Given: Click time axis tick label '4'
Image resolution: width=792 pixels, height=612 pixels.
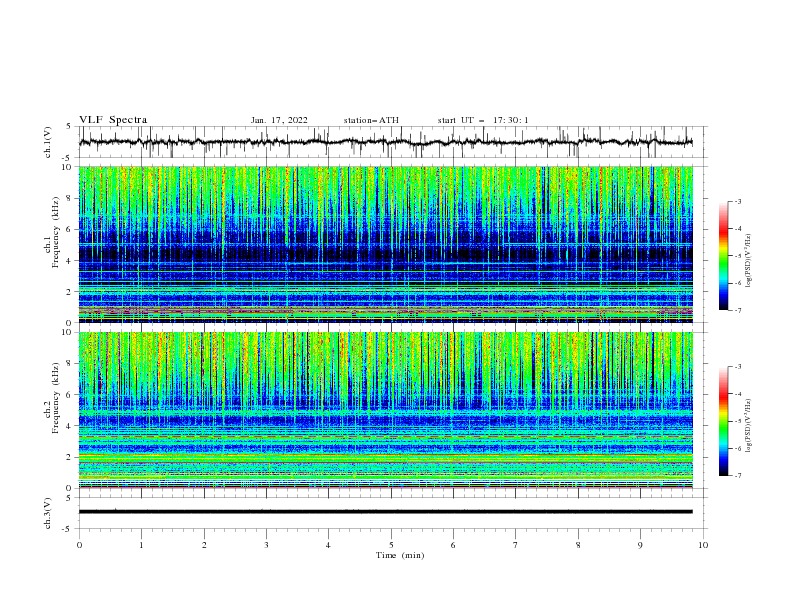Looking at the screenshot, I should (328, 545).
